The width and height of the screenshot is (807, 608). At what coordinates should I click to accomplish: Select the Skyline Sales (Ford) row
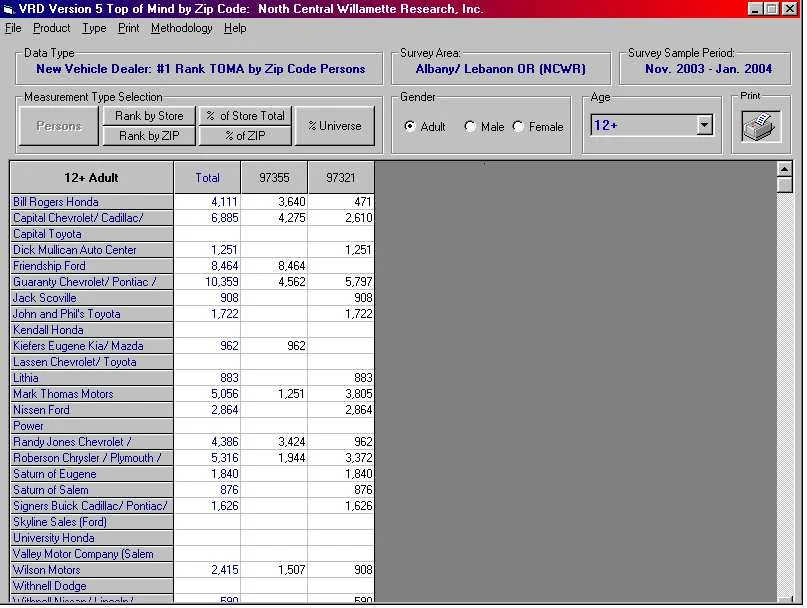(x=92, y=522)
